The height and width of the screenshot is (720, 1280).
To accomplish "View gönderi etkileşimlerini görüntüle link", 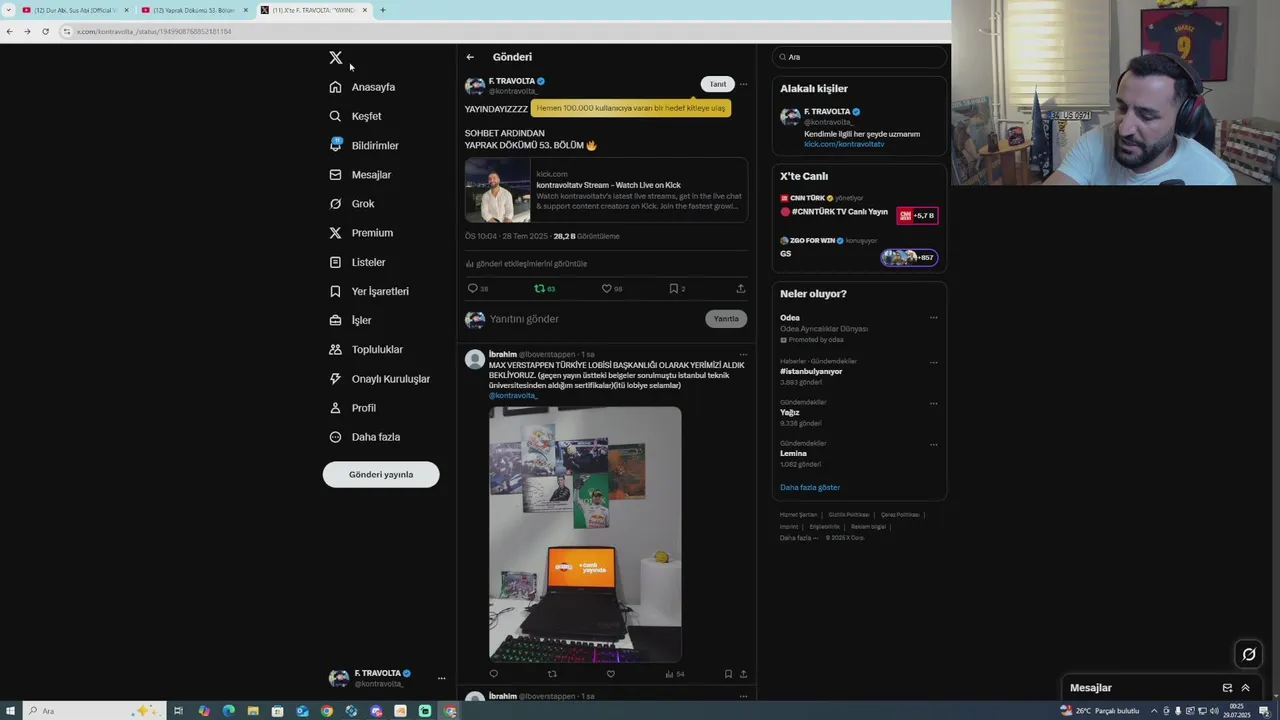I will (527, 264).
